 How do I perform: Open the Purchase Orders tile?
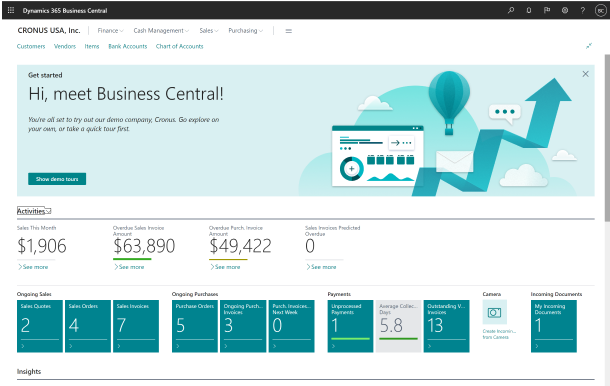[195, 326]
